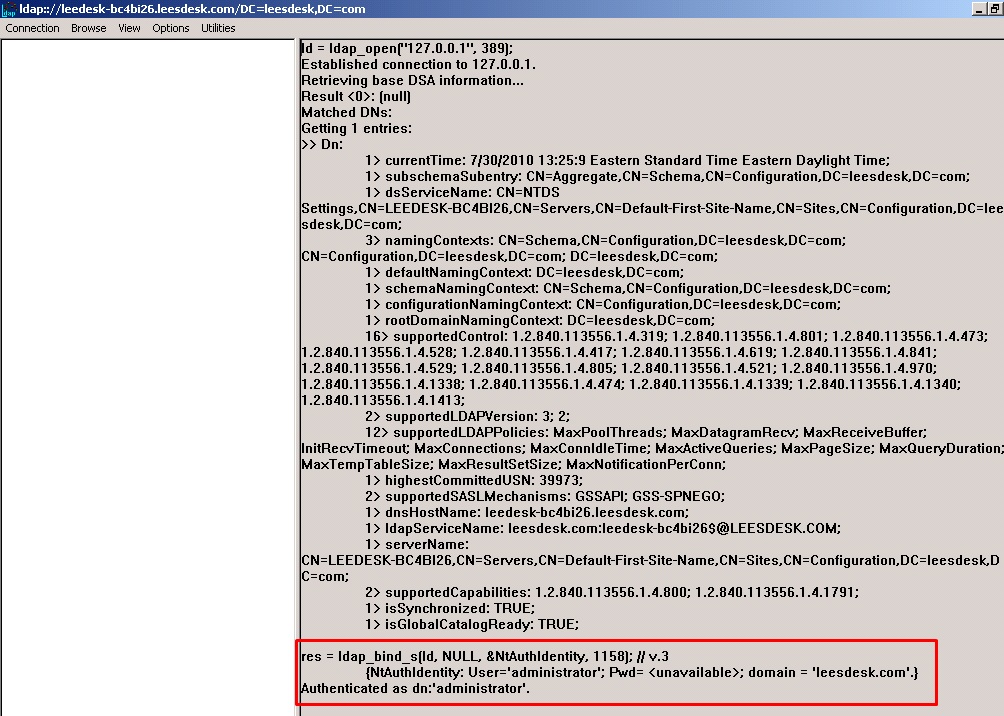
Task: Click the dsServiceName attribute line
Action: pyautogui.click(x=462, y=192)
